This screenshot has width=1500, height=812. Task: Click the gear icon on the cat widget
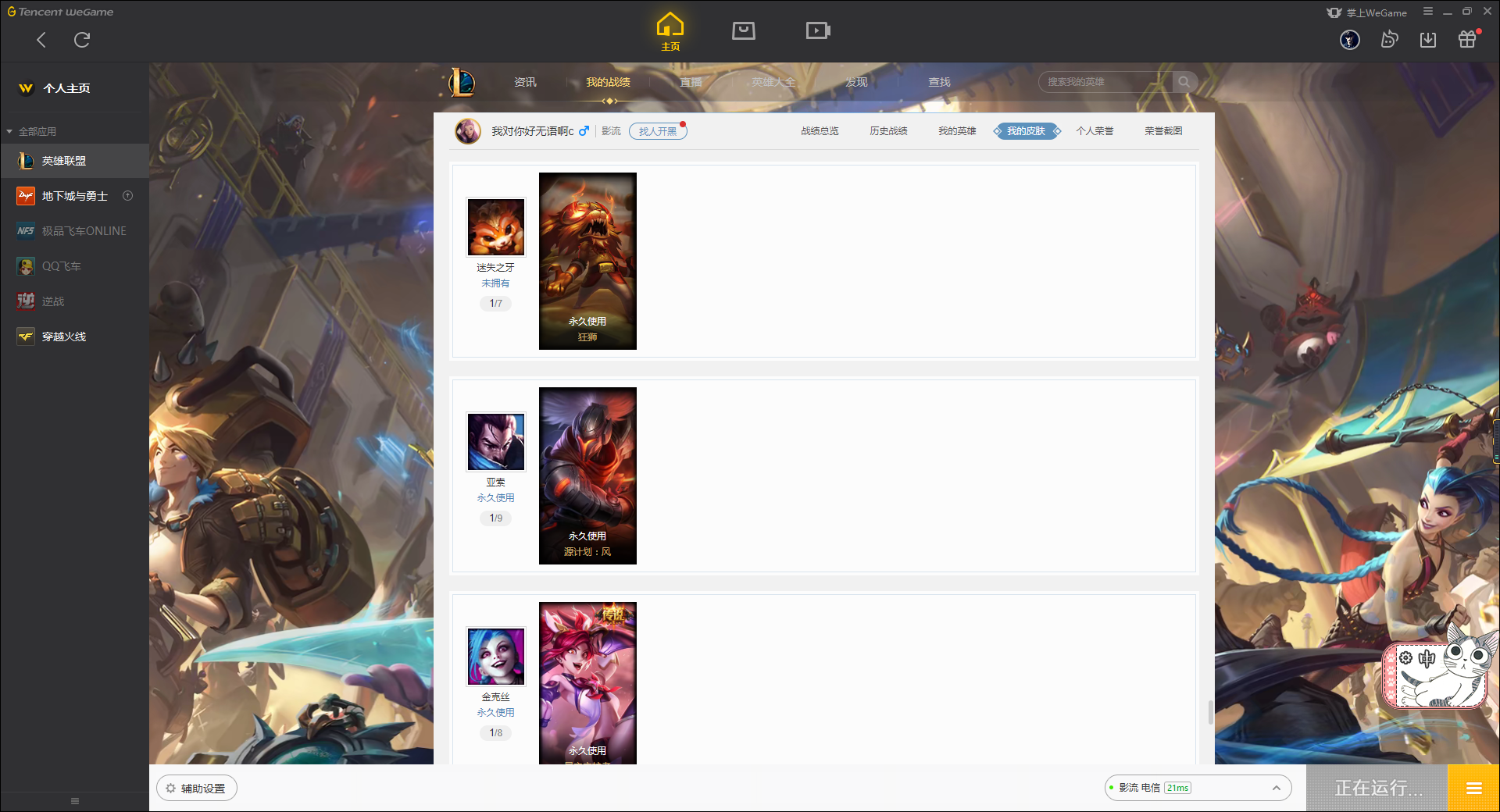(x=1405, y=658)
